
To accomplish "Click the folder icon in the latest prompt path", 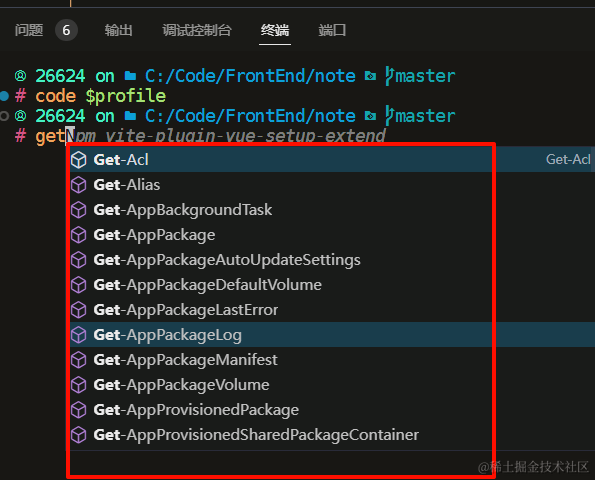I will pos(130,116).
